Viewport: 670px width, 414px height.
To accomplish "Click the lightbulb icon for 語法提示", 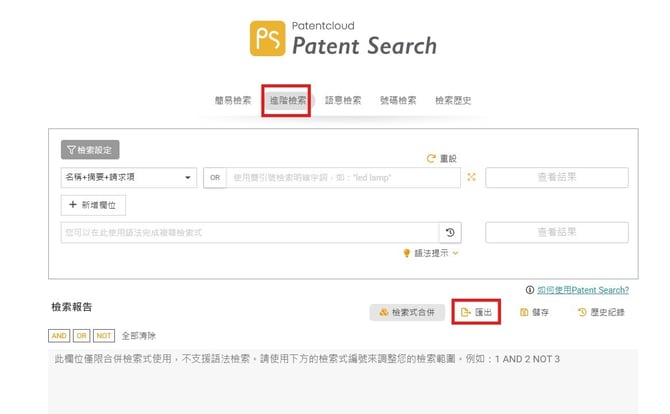I will coord(407,253).
